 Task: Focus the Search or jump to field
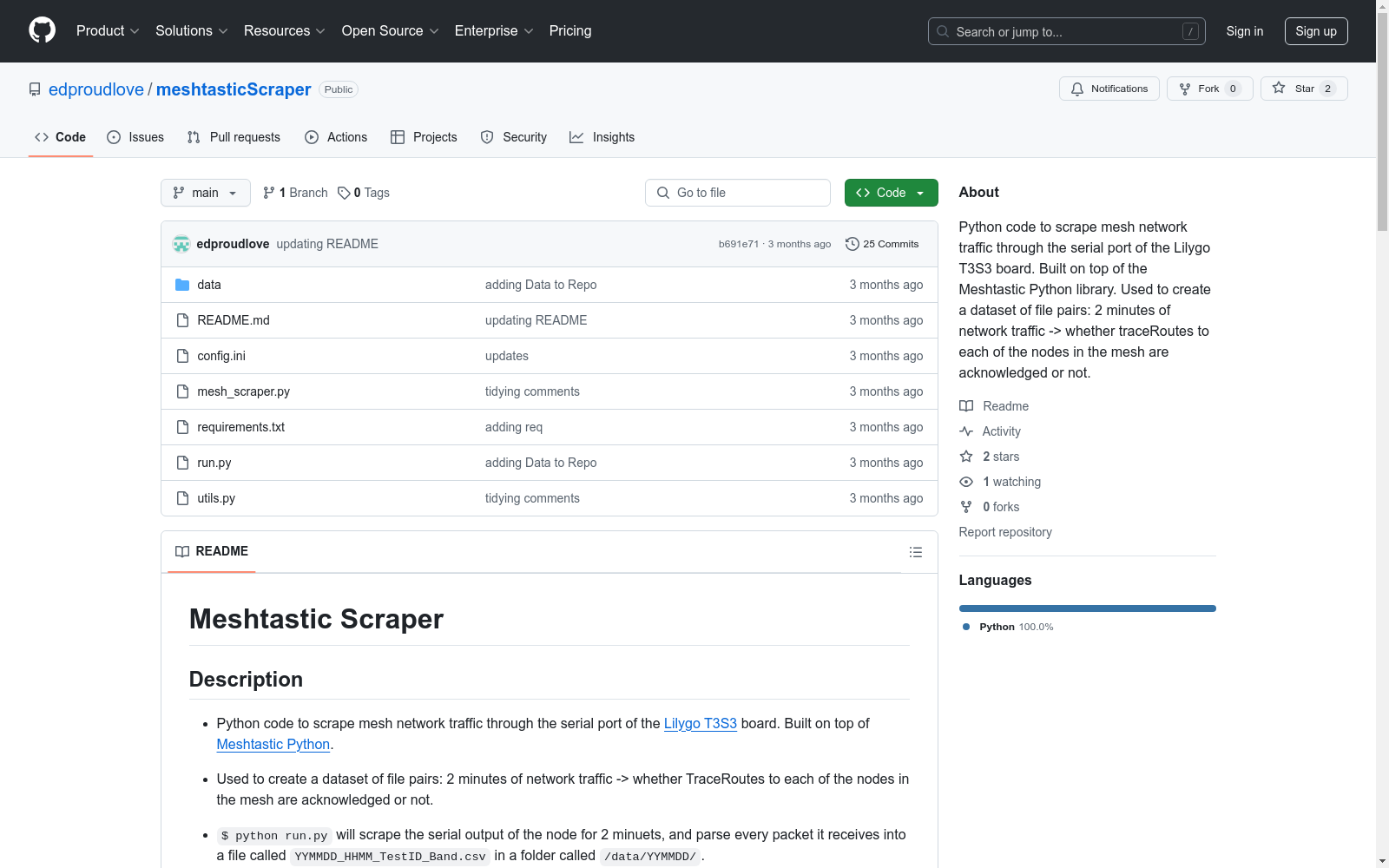tap(1067, 31)
